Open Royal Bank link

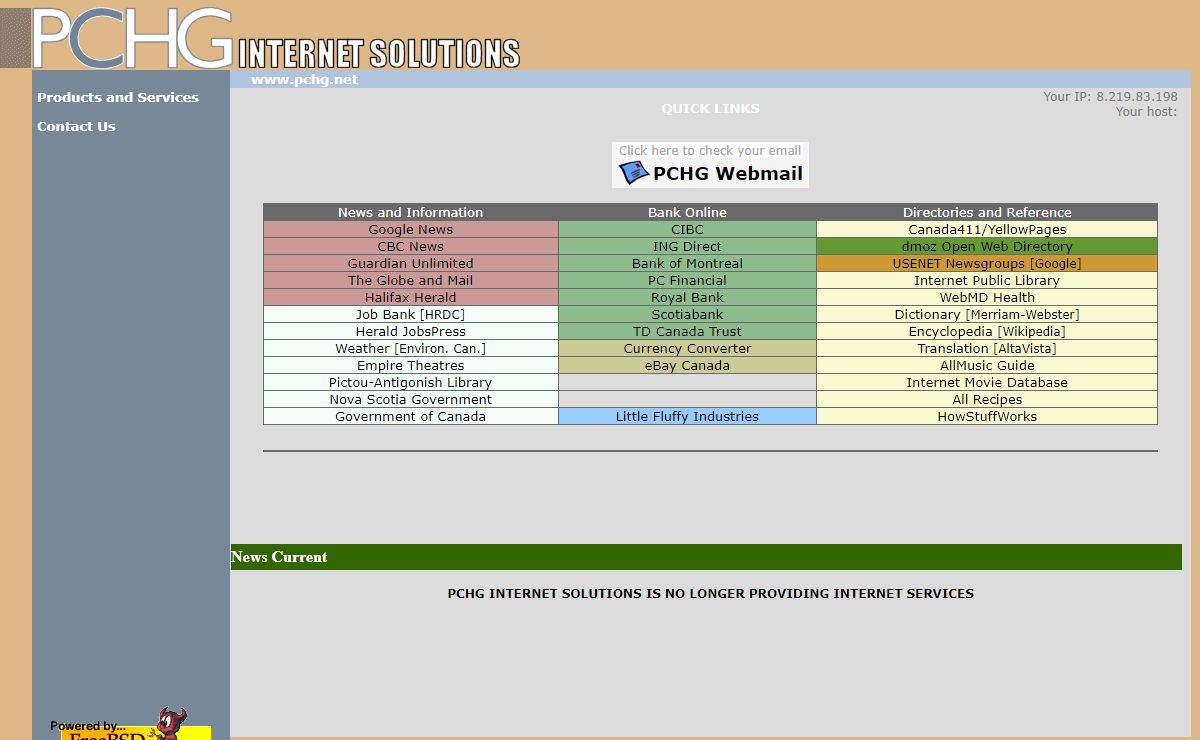click(x=687, y=298)
